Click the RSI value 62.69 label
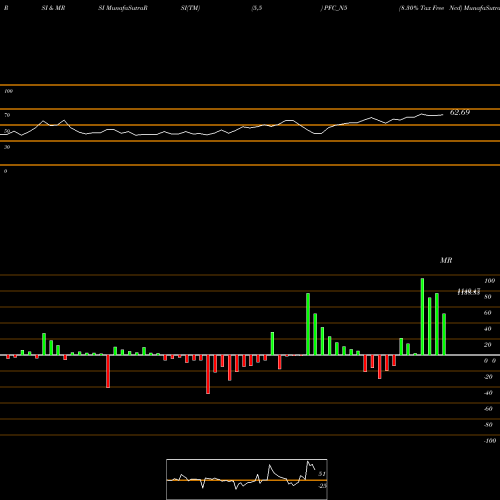Viewport: 500px width, 500px height. pyautogui.click(x=460, y=112)
